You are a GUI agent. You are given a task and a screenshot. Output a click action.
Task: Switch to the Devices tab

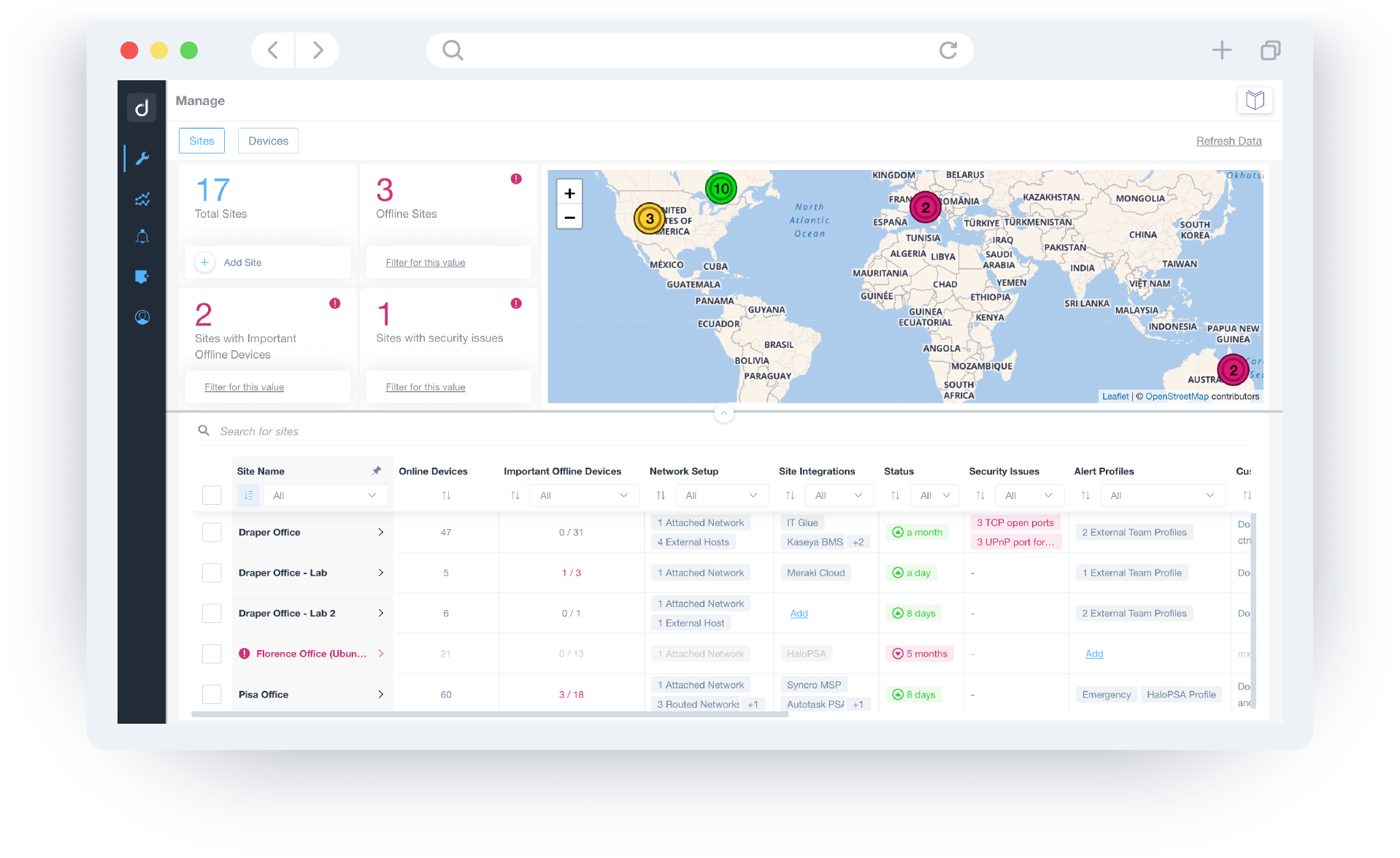[x=268, y=141]
